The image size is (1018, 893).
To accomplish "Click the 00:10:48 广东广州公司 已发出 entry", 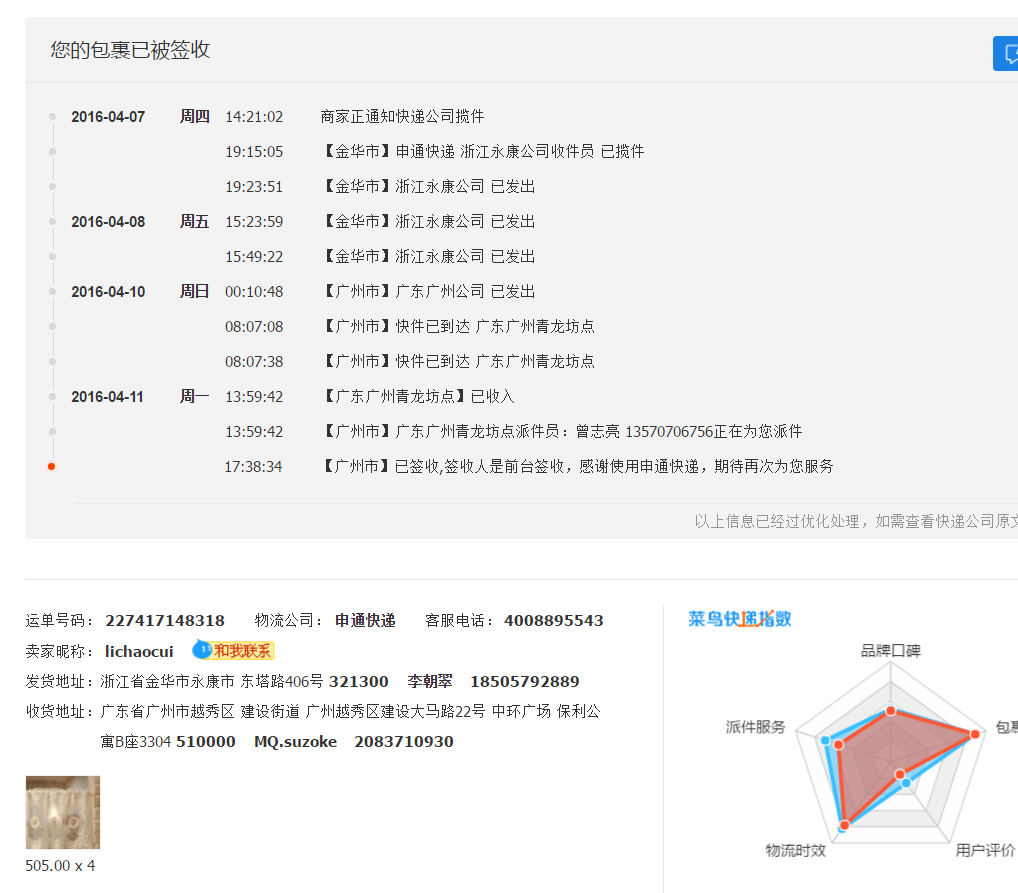I will [x=429, y=292].
